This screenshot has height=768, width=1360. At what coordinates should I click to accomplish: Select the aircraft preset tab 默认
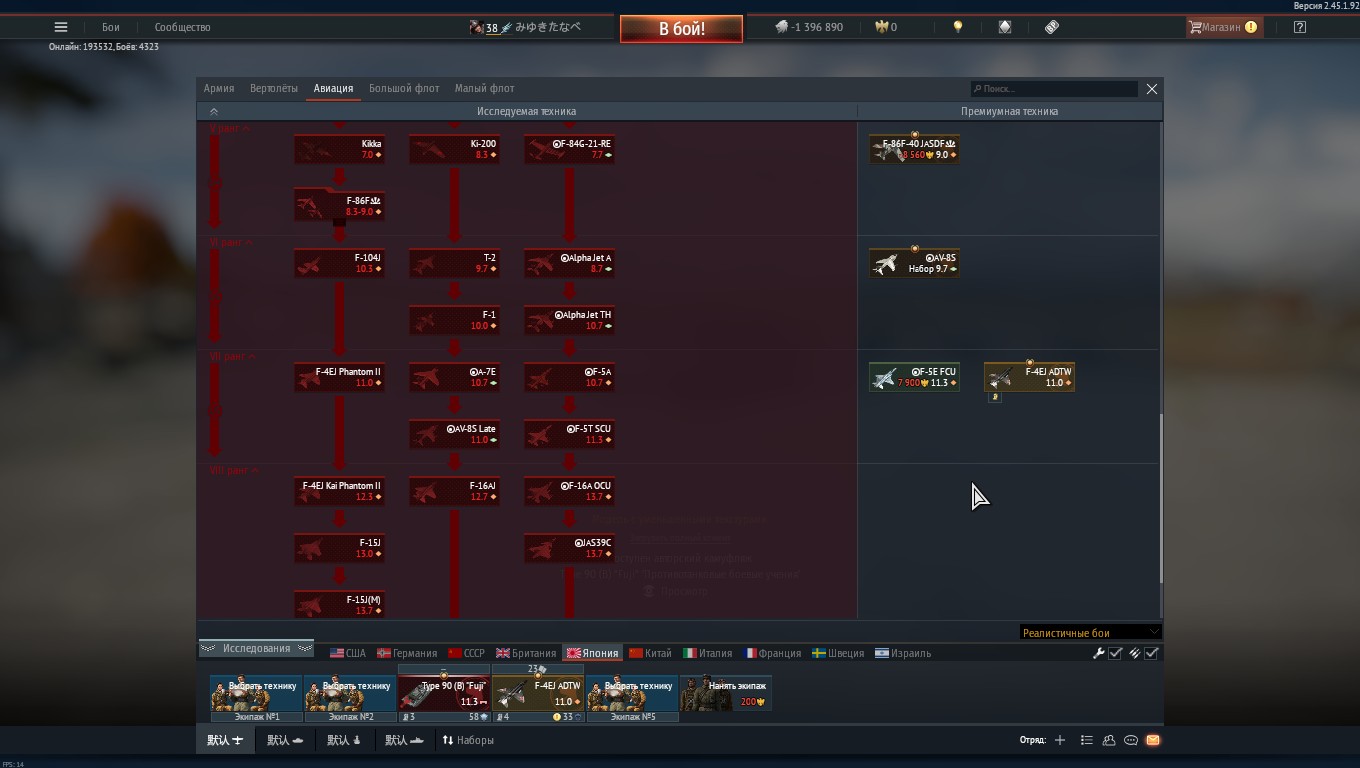pos(225,740)
